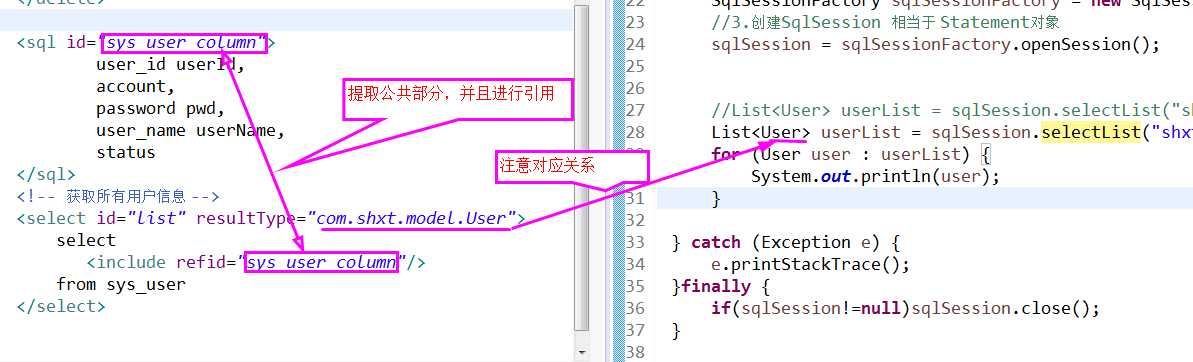Click line number 23 in the gutter
Image resolution: width=1193 pixels, height=362 pixels.
click(635, 22)
